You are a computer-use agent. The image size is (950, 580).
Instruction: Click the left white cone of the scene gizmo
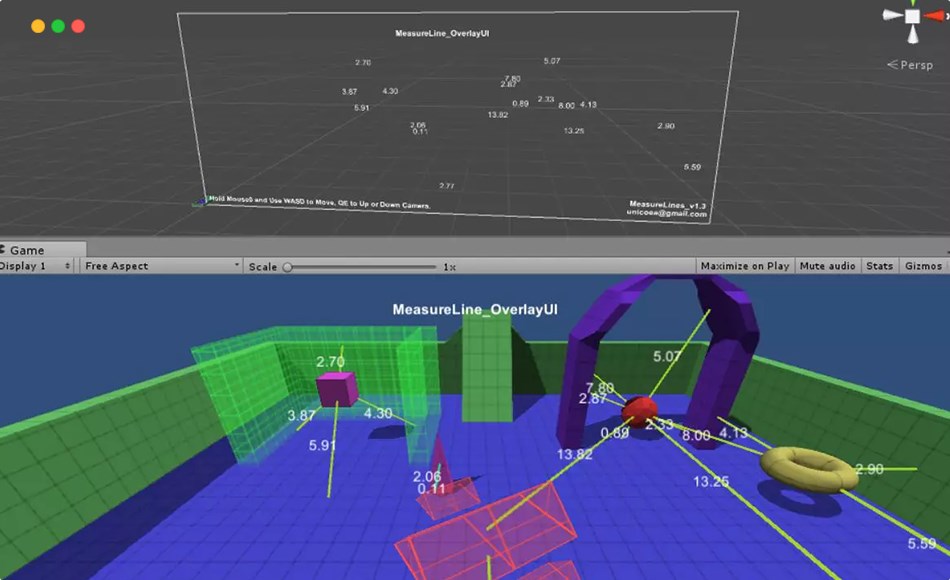(891, 14)
